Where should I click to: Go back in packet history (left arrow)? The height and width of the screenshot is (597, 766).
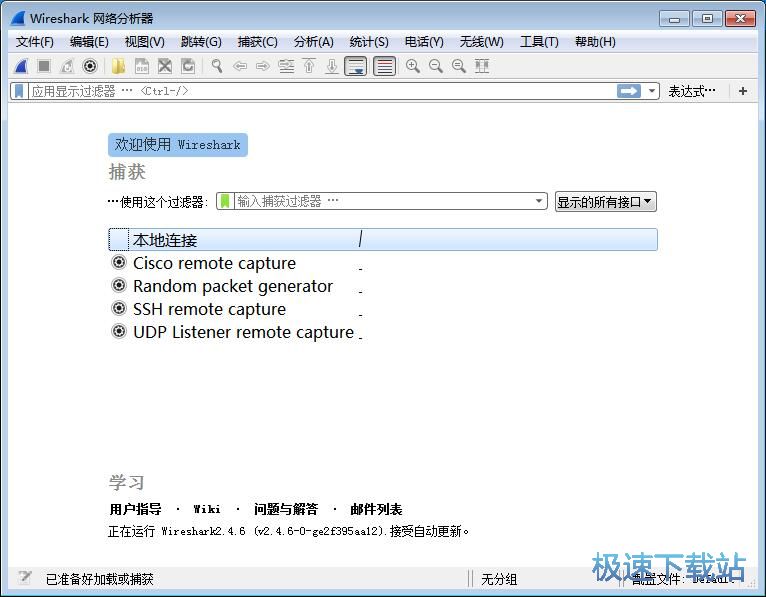point(239,66)
